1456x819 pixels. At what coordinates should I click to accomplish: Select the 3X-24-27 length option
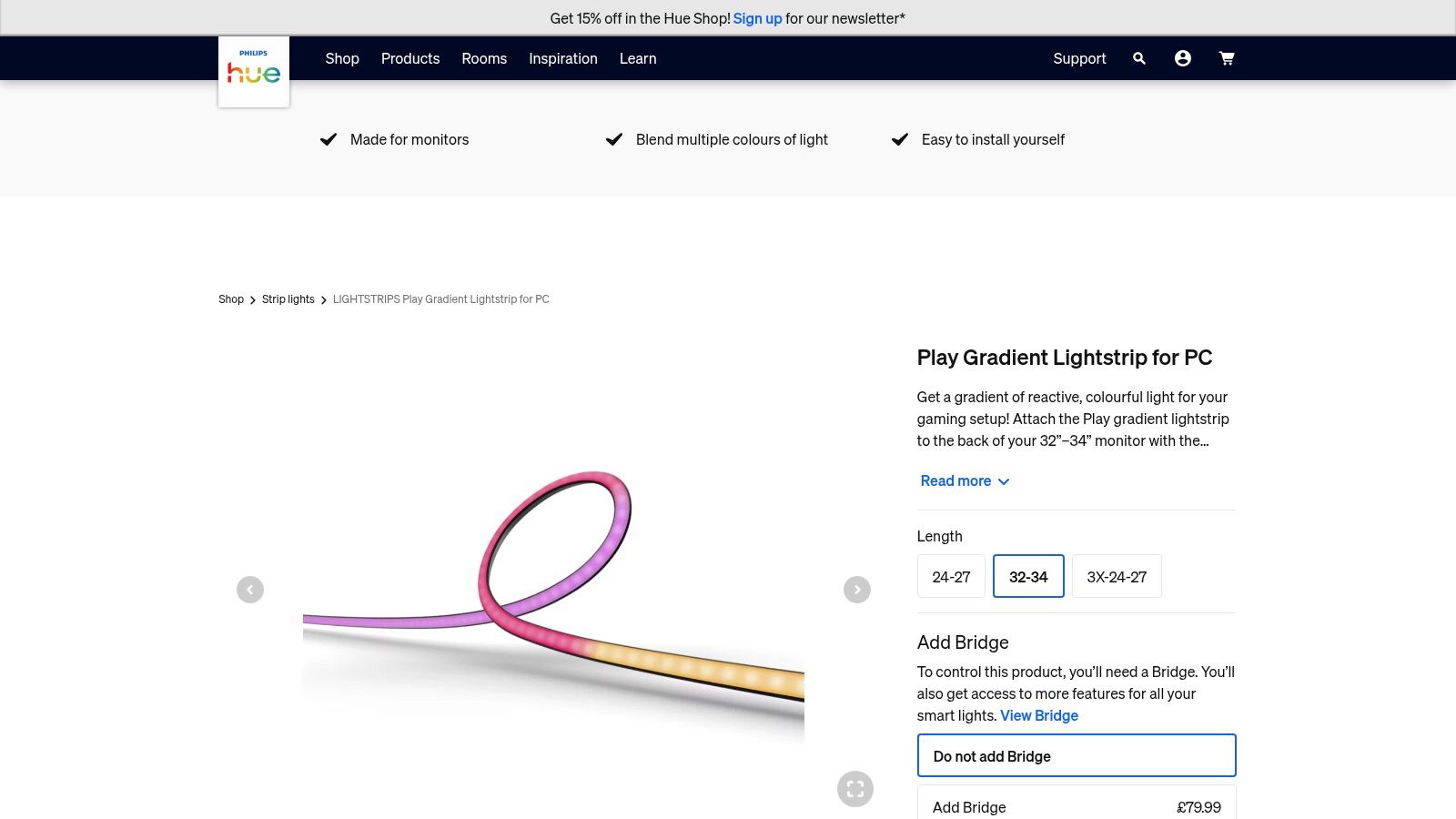pos(1117,576)
